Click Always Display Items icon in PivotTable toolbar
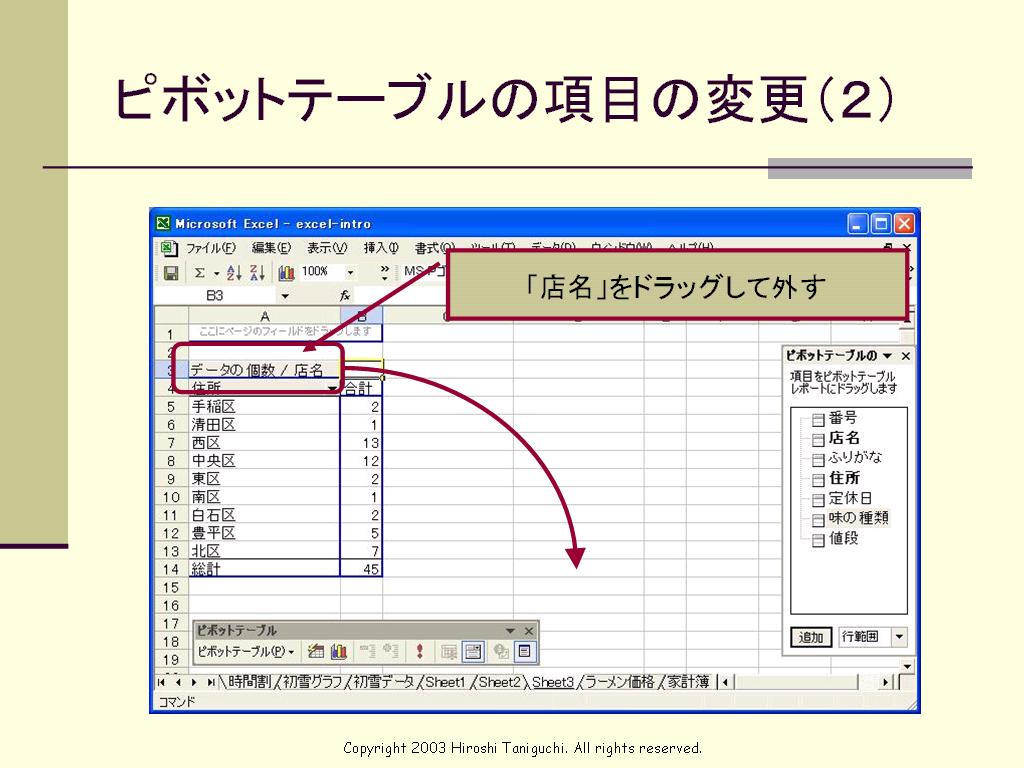 (x=473, y=651)
